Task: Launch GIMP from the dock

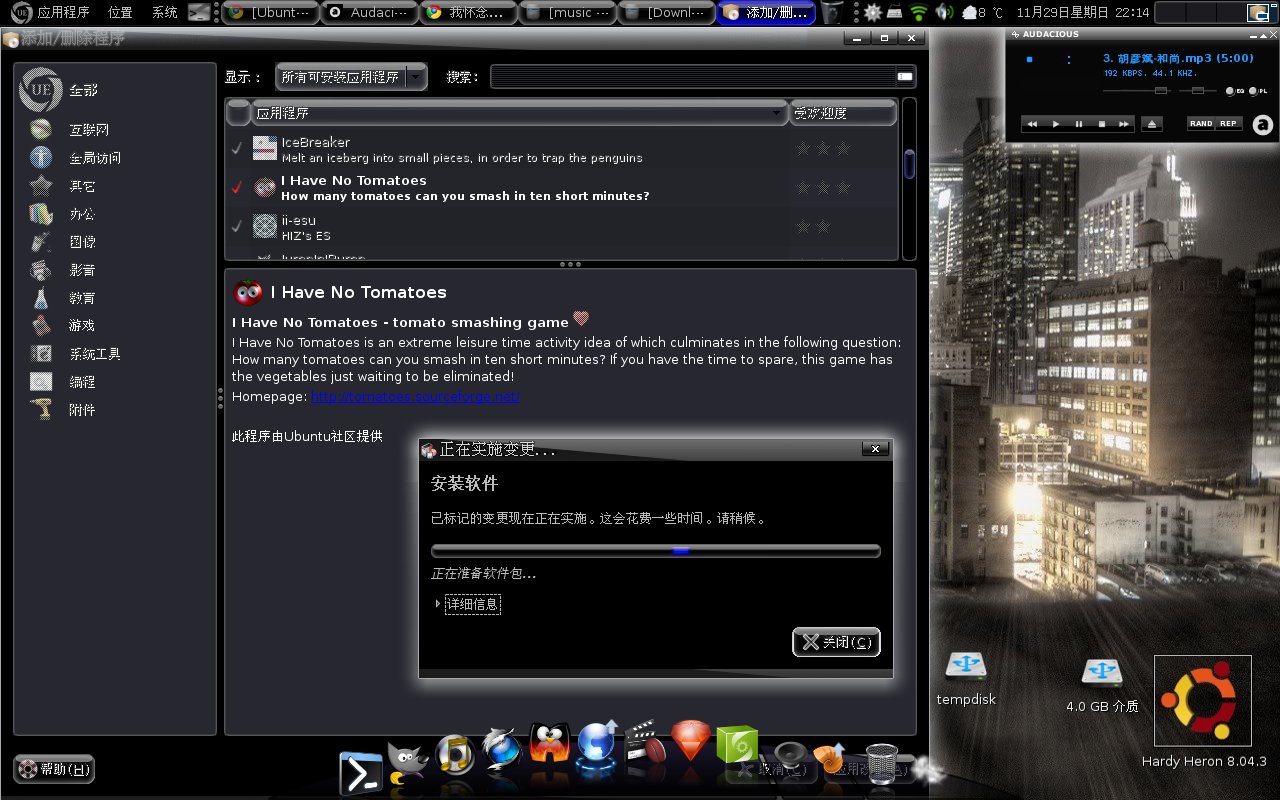Action: 408,764
